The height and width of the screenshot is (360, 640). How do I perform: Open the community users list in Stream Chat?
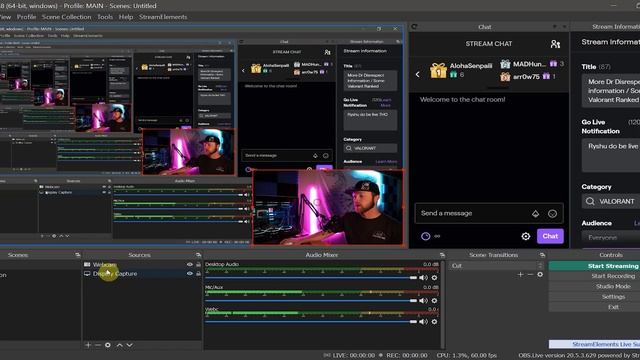pos(555,44)
